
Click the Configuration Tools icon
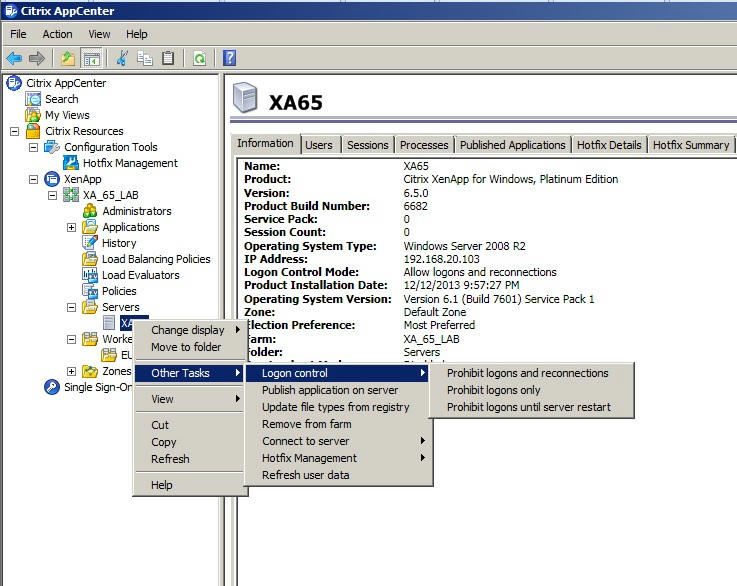(x=52, y=147)
